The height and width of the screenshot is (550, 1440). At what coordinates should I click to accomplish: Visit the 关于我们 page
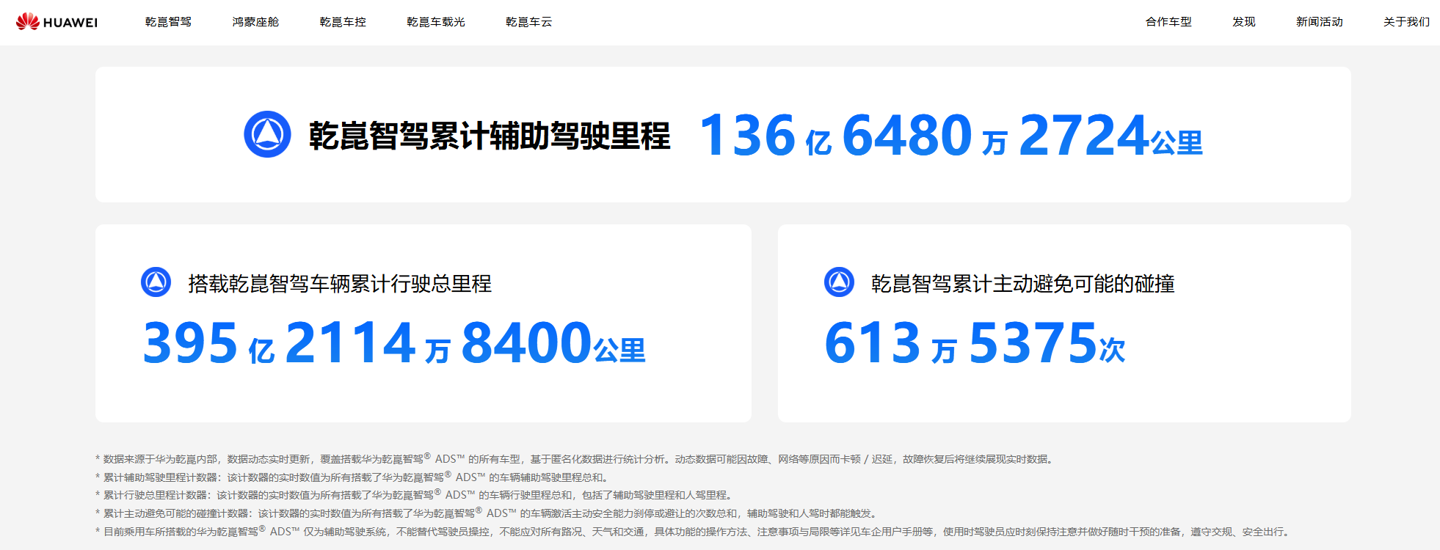(1407, 22)
